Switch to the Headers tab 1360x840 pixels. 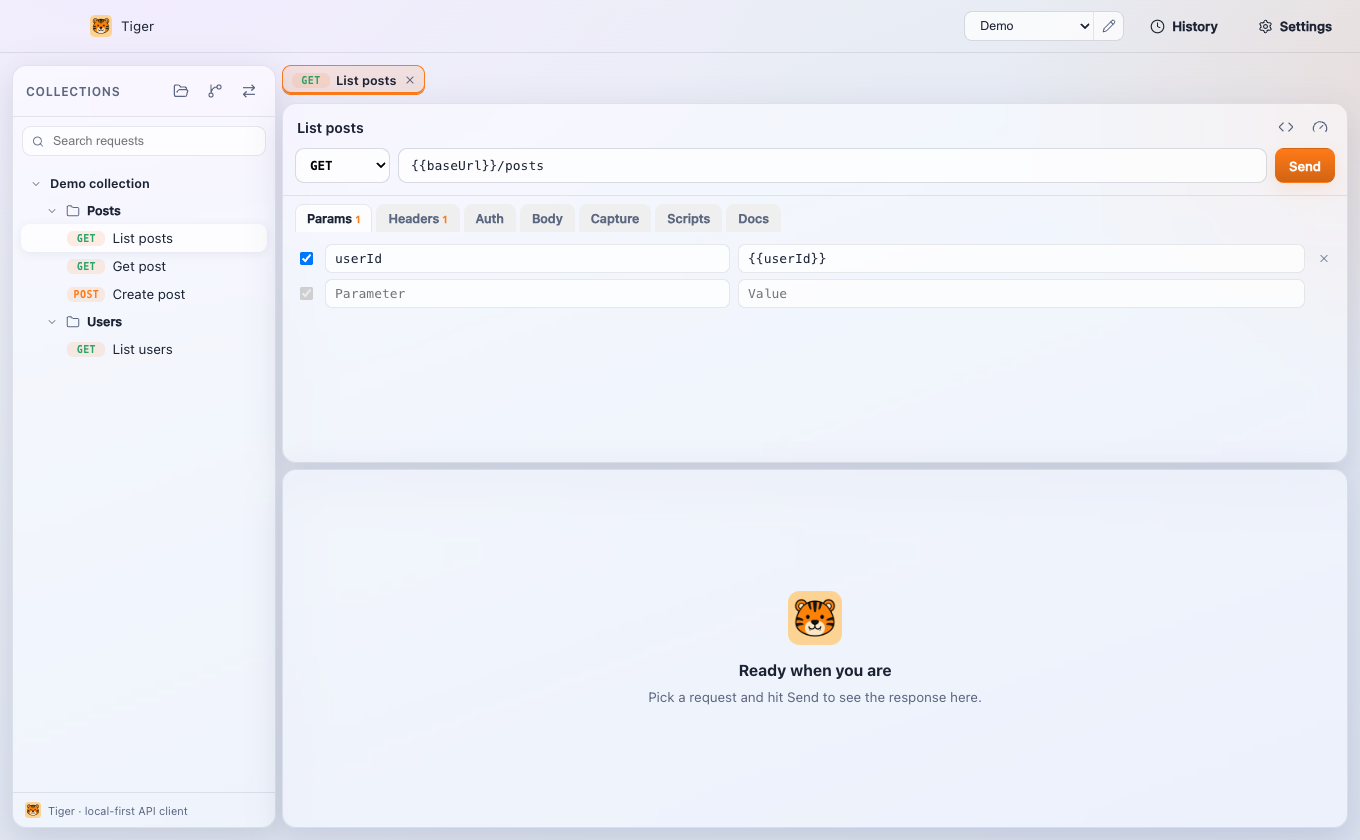pyautogui.click(x=417, y=219)
